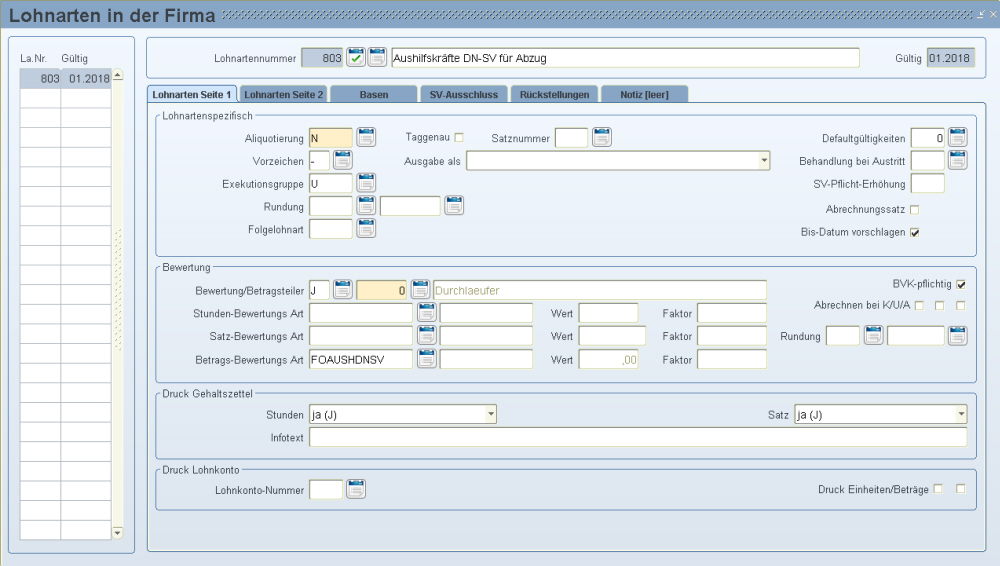Viewport: 1000px width, 566px height.
Task: Expand the Ausgabe als dropdown
Action: point(764,161)
